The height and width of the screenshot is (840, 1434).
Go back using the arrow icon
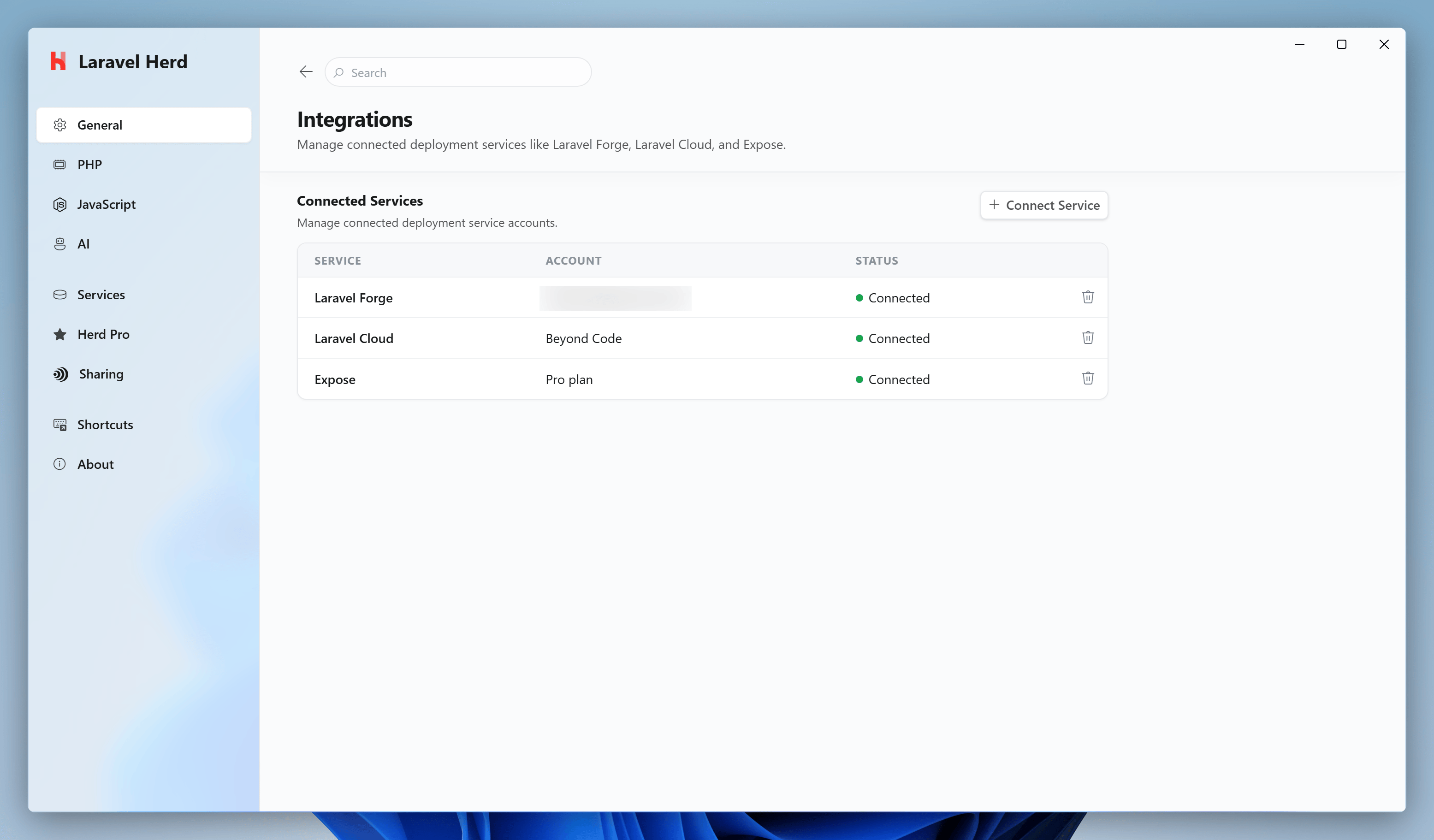tap(306, 72)
